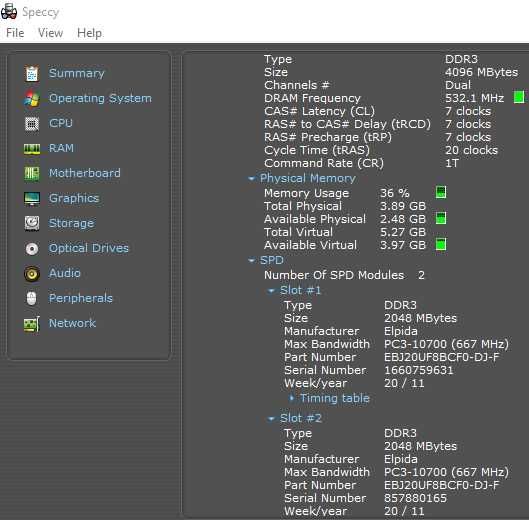Viewport: 529px width, 520px height.
Task: Click the Optical Drives disc icon
Action: tap(32, 249)
